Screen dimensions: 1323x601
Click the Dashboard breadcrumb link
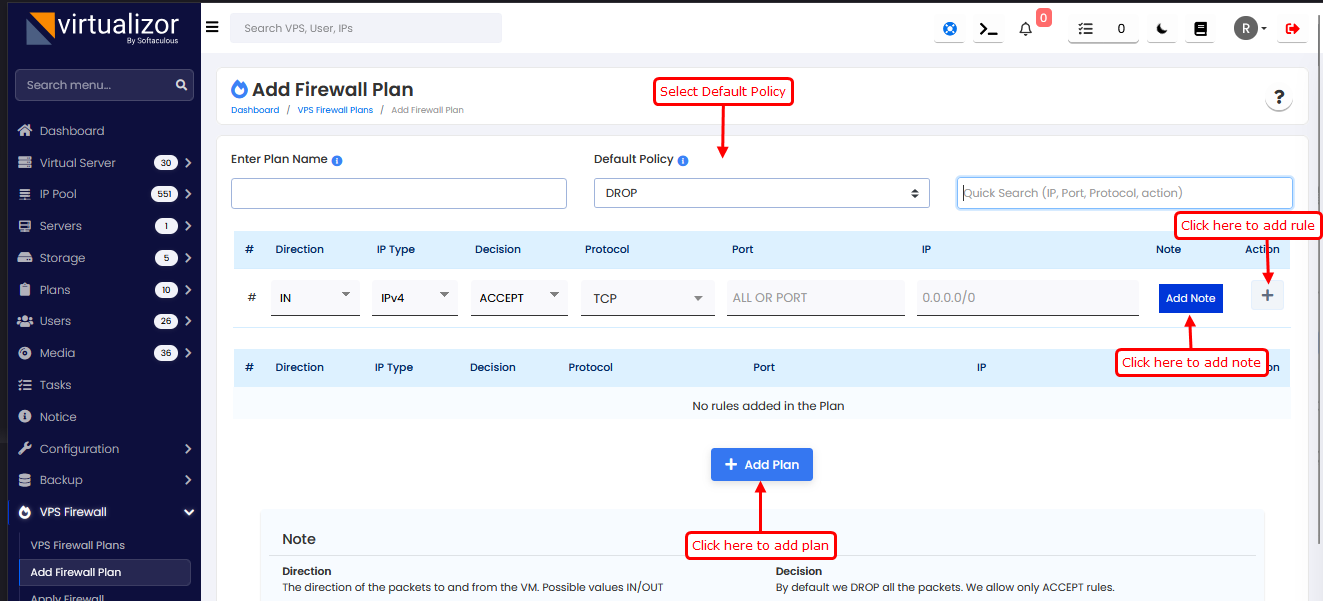coord(255,110)
